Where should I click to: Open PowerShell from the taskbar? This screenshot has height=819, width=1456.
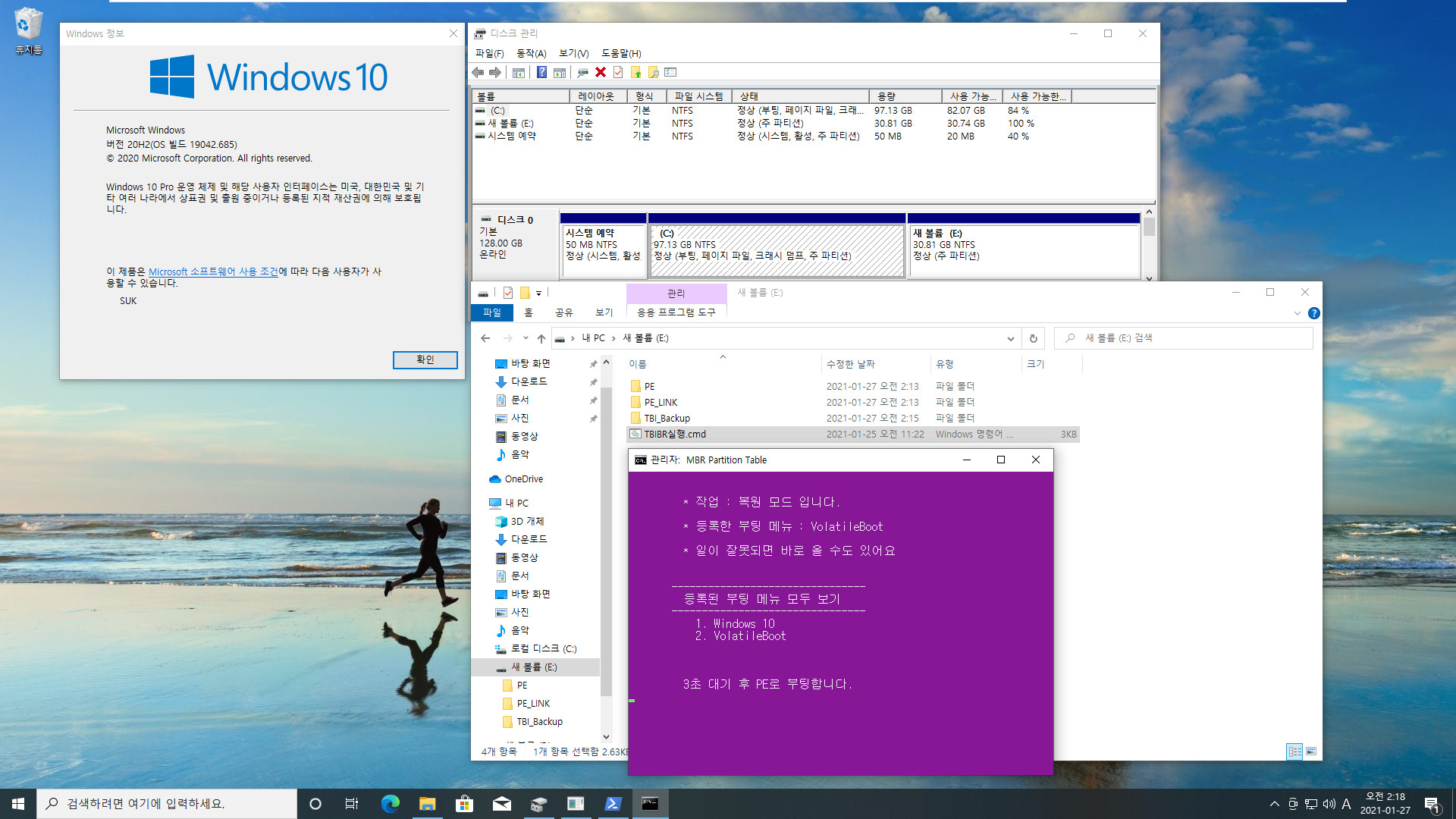click(x=613, y=804)
